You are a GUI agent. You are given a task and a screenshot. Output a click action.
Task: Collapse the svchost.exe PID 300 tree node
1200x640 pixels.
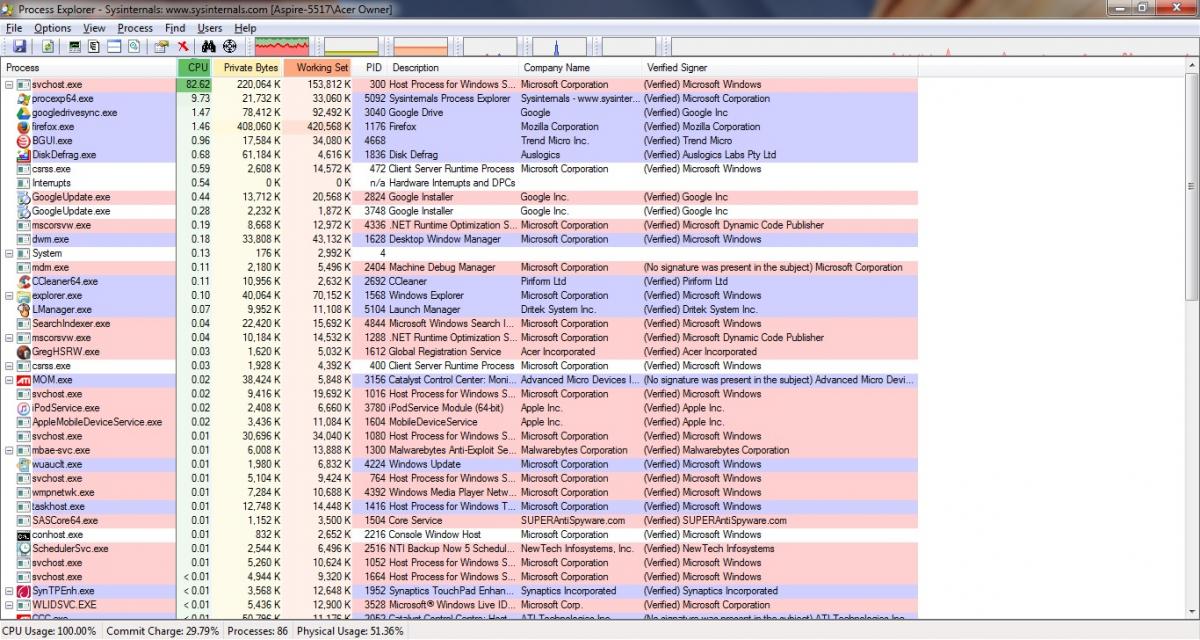point(10,85)
